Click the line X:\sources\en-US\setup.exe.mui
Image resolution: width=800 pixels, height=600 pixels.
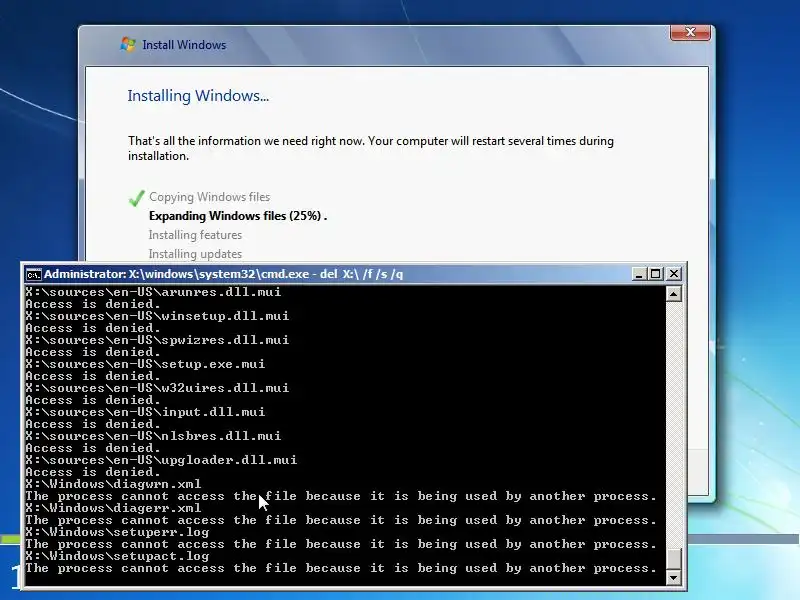point(145,364)
